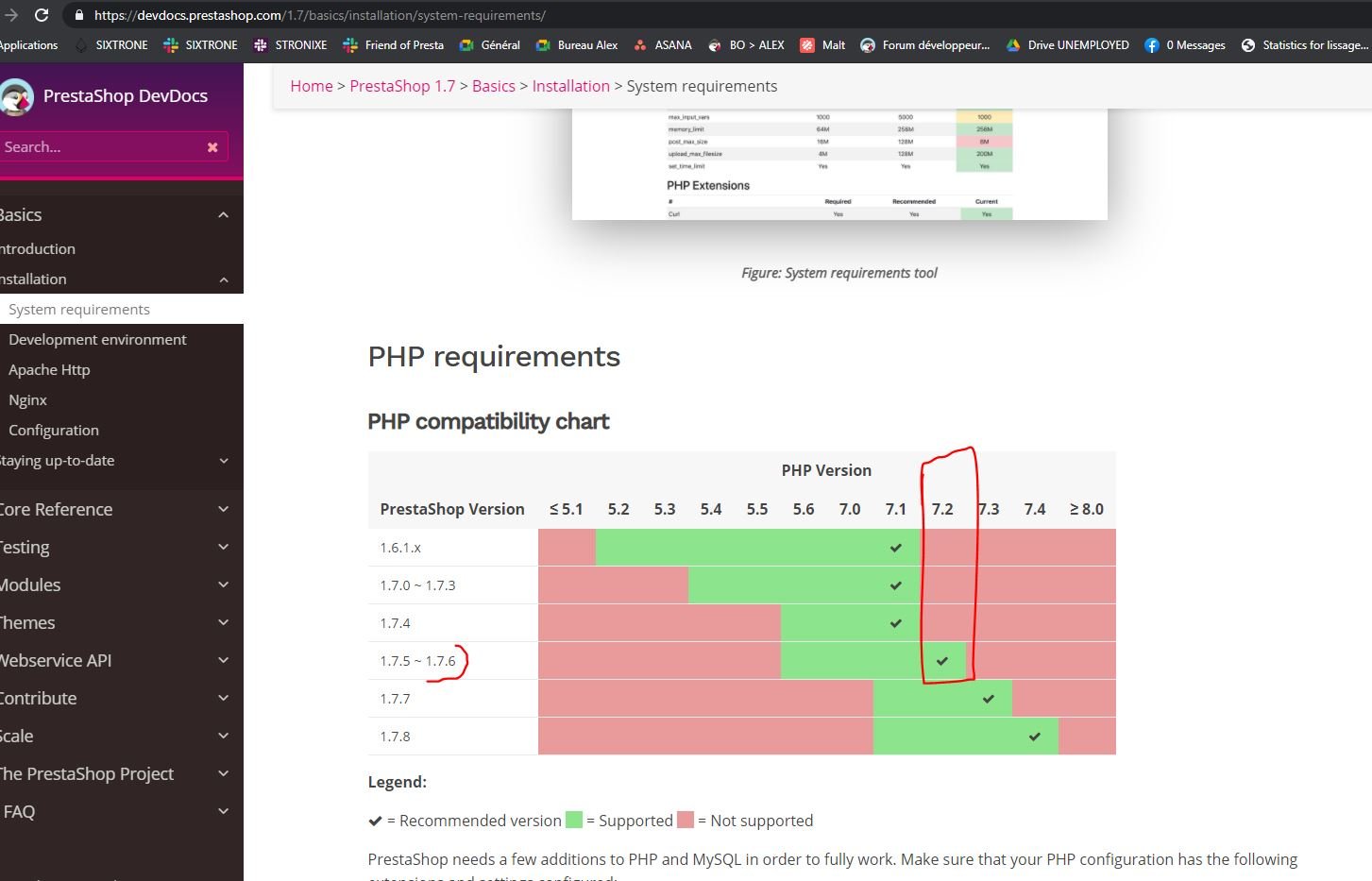Open the Friend of Presta bookmark
1372x881 pixels.
394,44
